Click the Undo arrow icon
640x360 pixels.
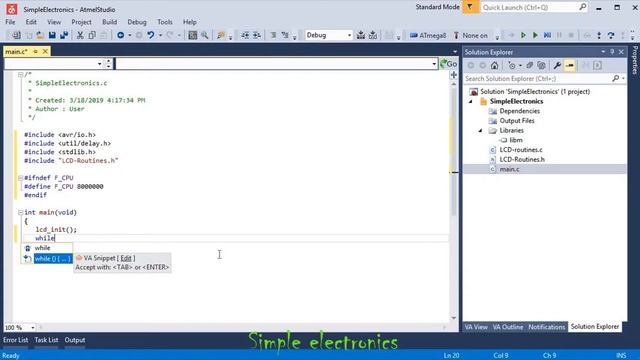(151, 35)
